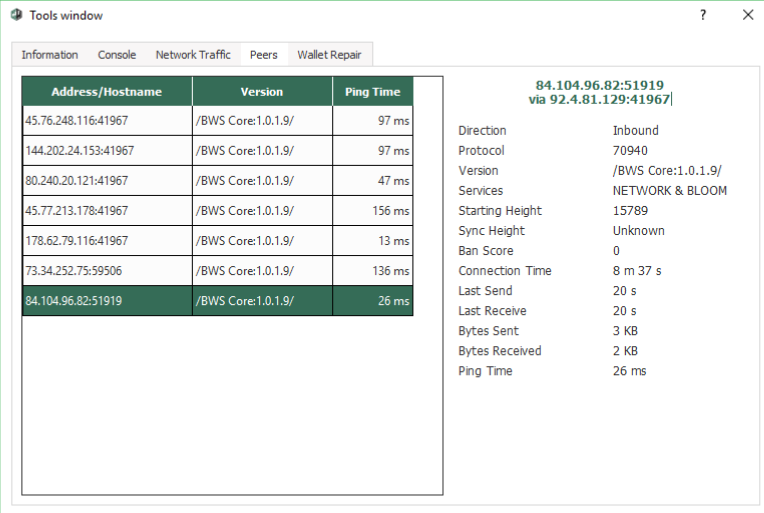Image resolution: width=764 pixels, height=513 pixels.
Task: Click the Connection Time value 8 m 37 s
Action: pyautogui.click(x=637, y=270)
